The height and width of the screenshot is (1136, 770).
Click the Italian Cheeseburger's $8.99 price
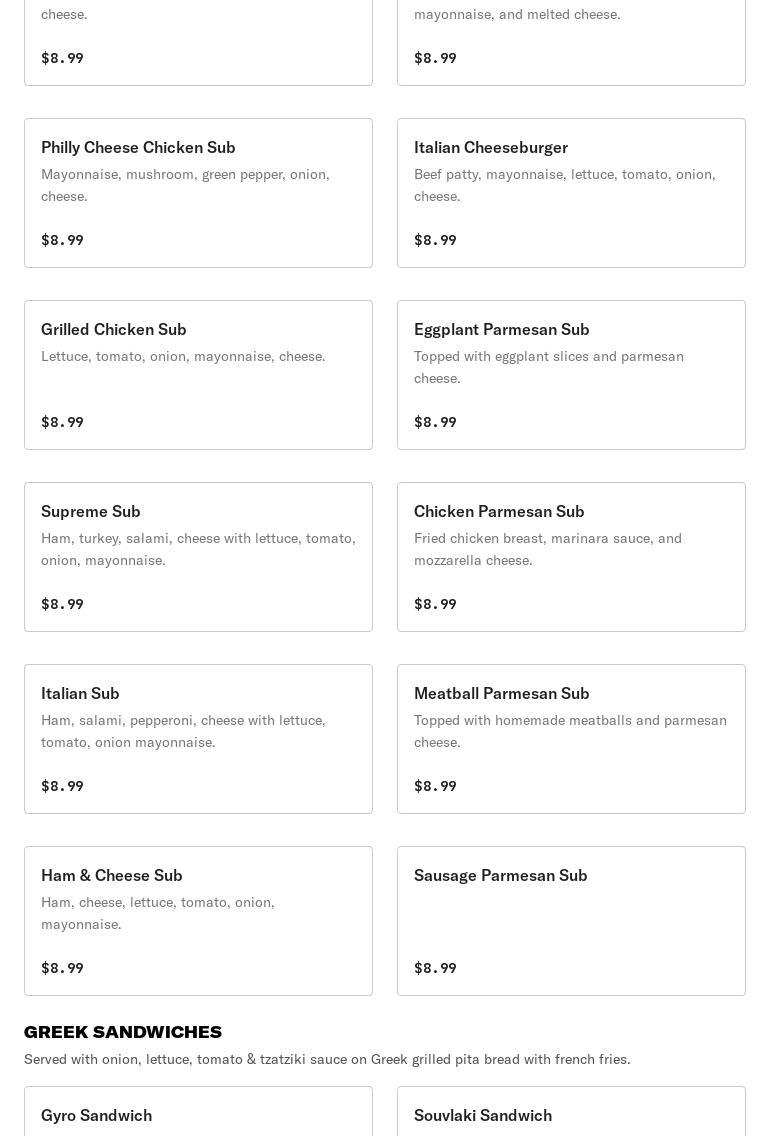[435, 240]
